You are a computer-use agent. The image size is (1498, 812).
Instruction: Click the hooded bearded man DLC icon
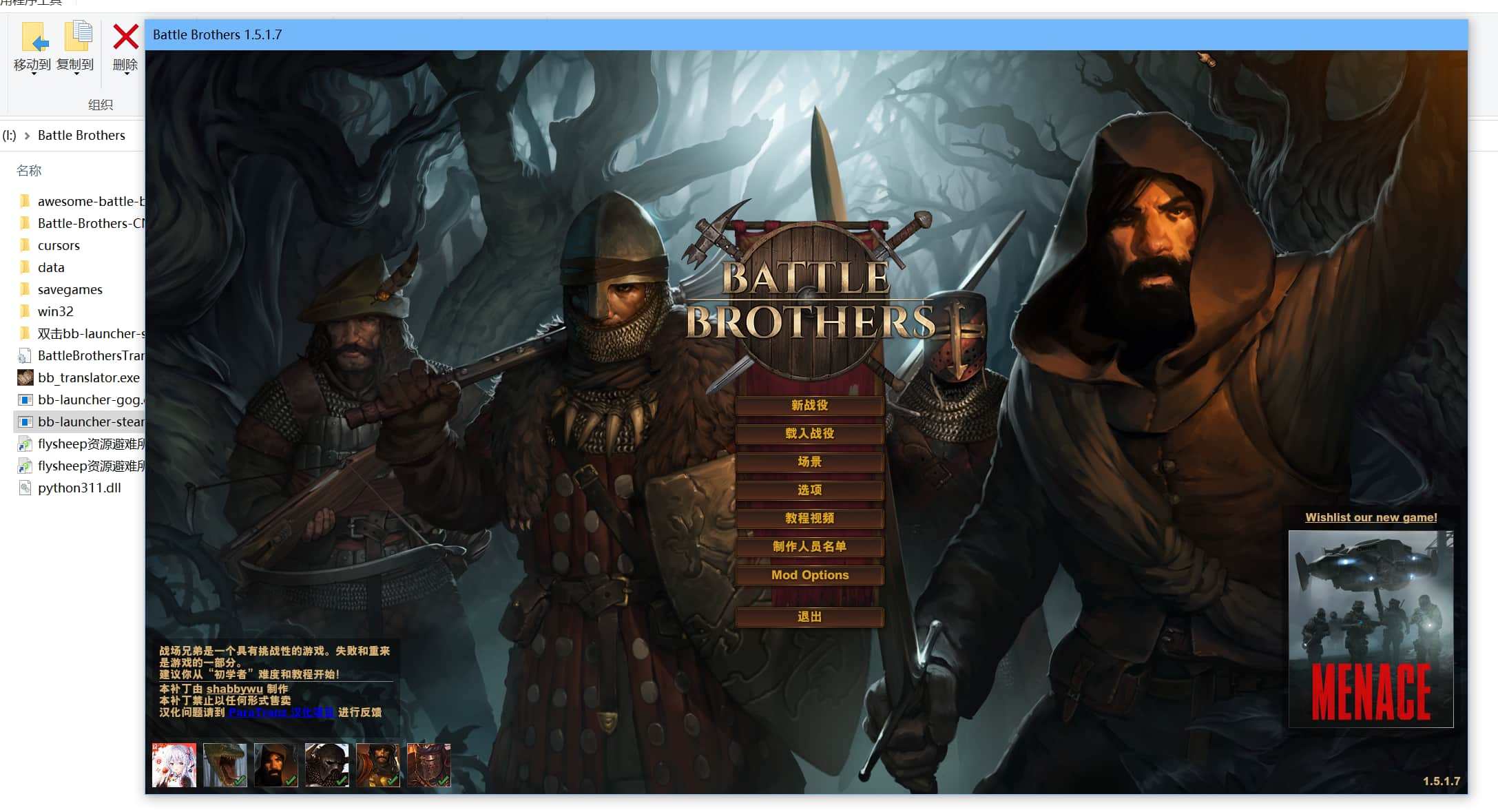coord(275,764)
